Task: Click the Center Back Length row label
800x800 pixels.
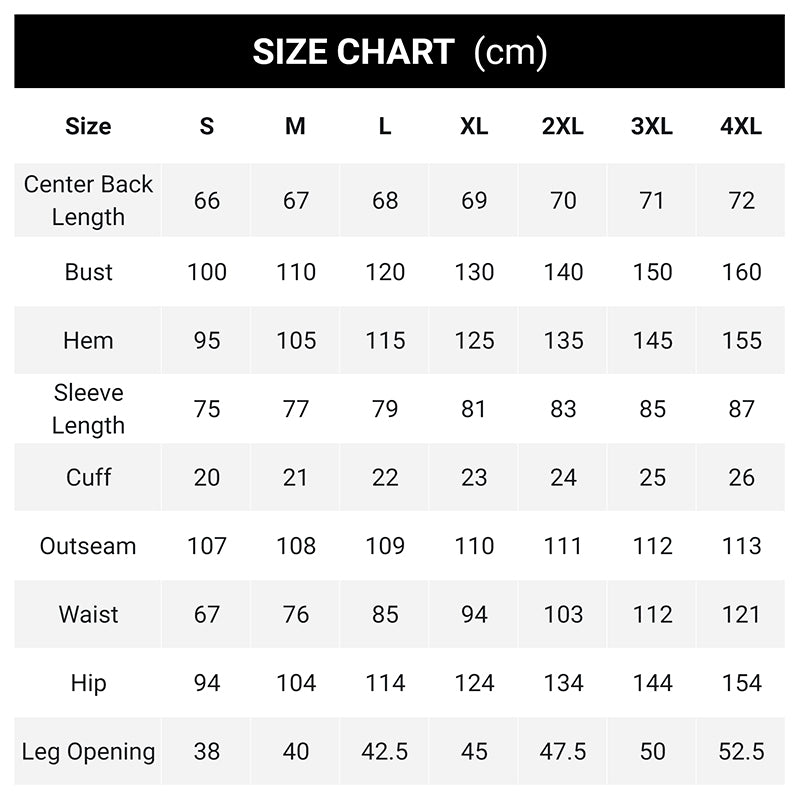Action: tap(88, 200)
